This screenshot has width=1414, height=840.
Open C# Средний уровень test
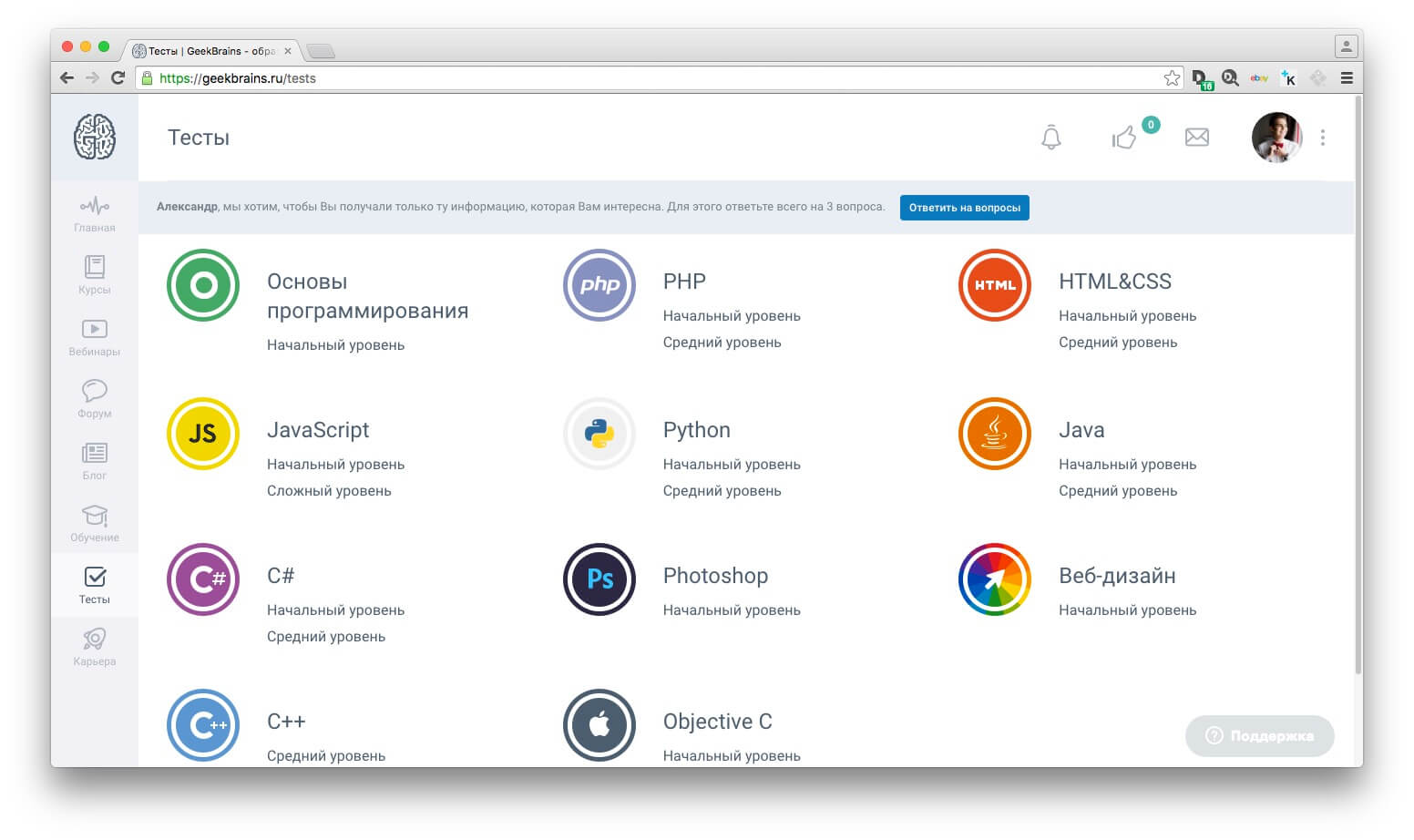(x=326, y=637)
